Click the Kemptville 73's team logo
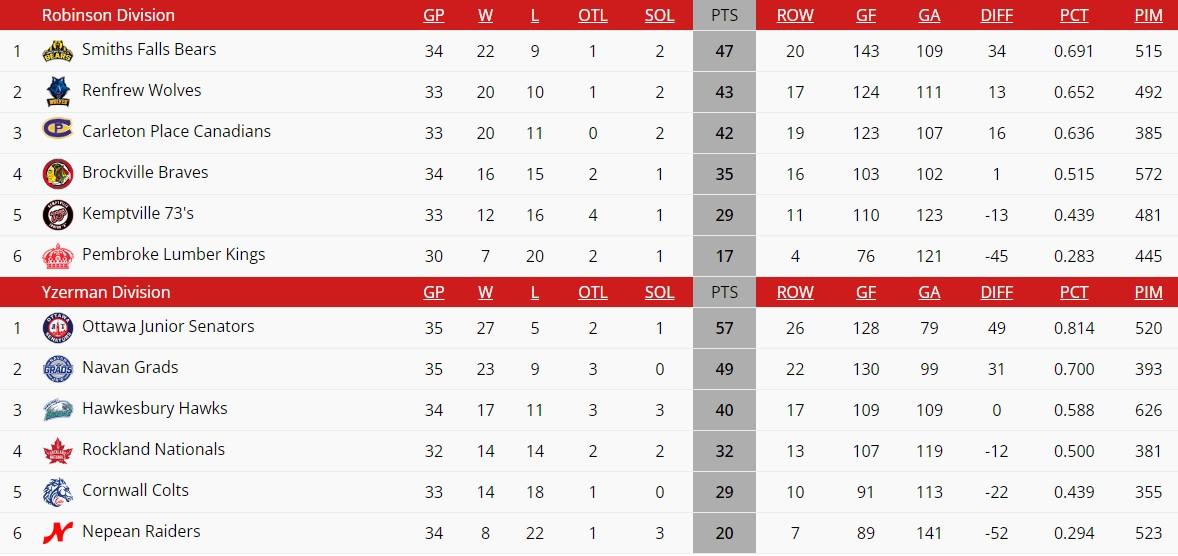 tap(58, 215)
